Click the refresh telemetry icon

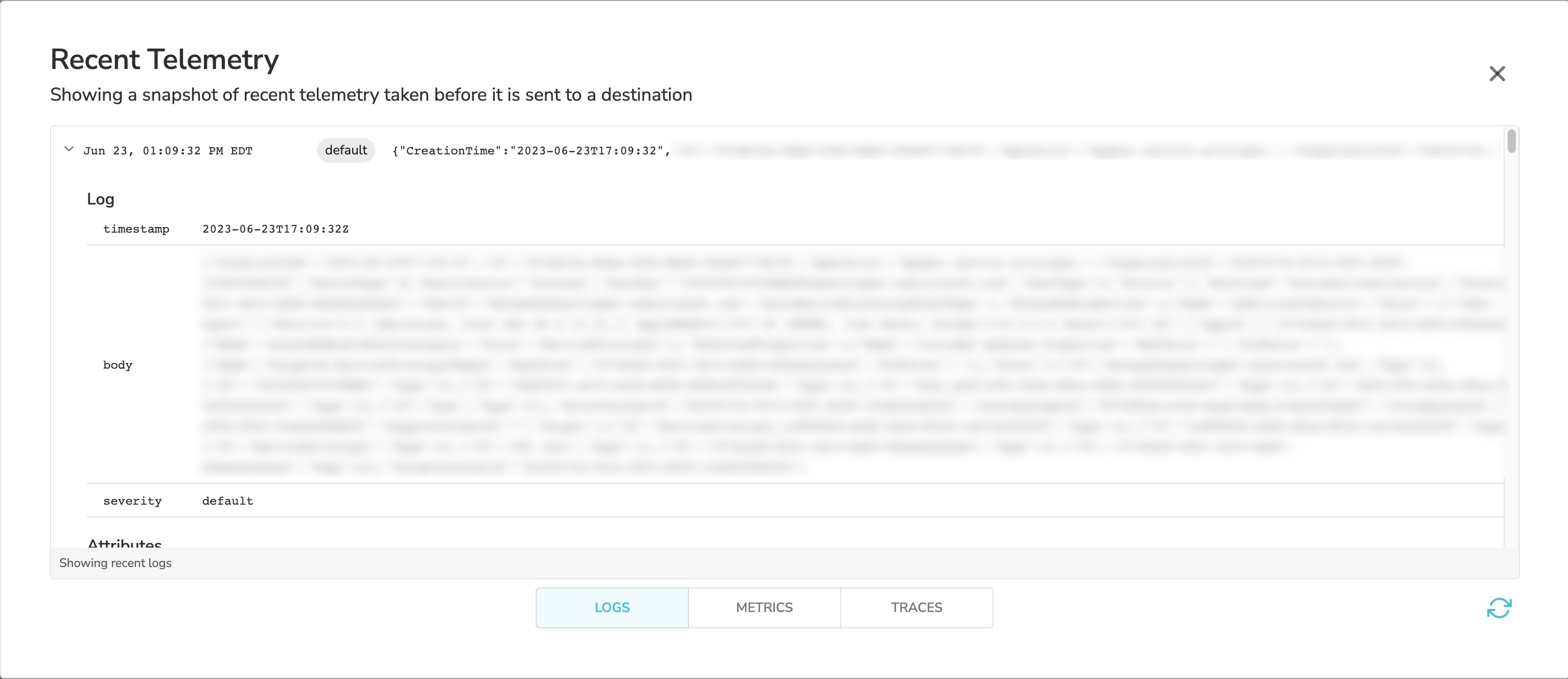(1498, 608)
